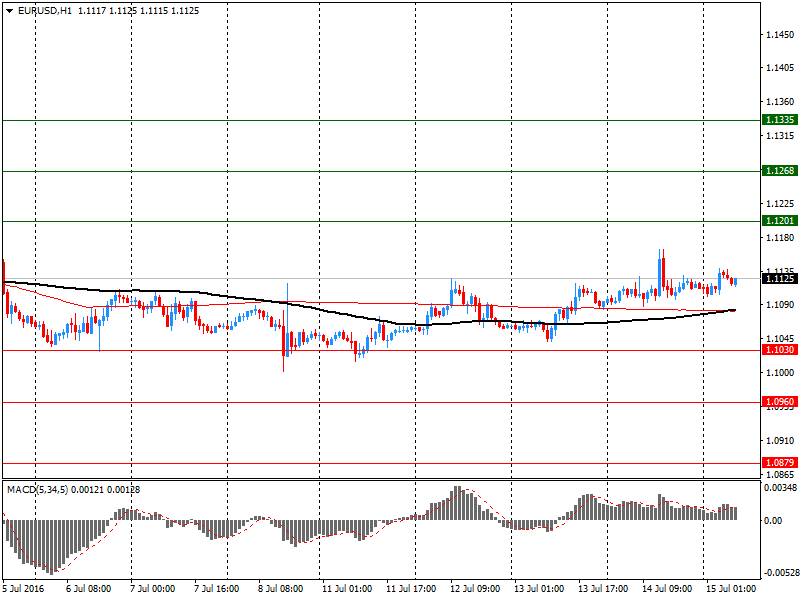Click the 13 Jul 17:00 time label
This screenshot has width=800, height=600.
[x=603, y=589]
